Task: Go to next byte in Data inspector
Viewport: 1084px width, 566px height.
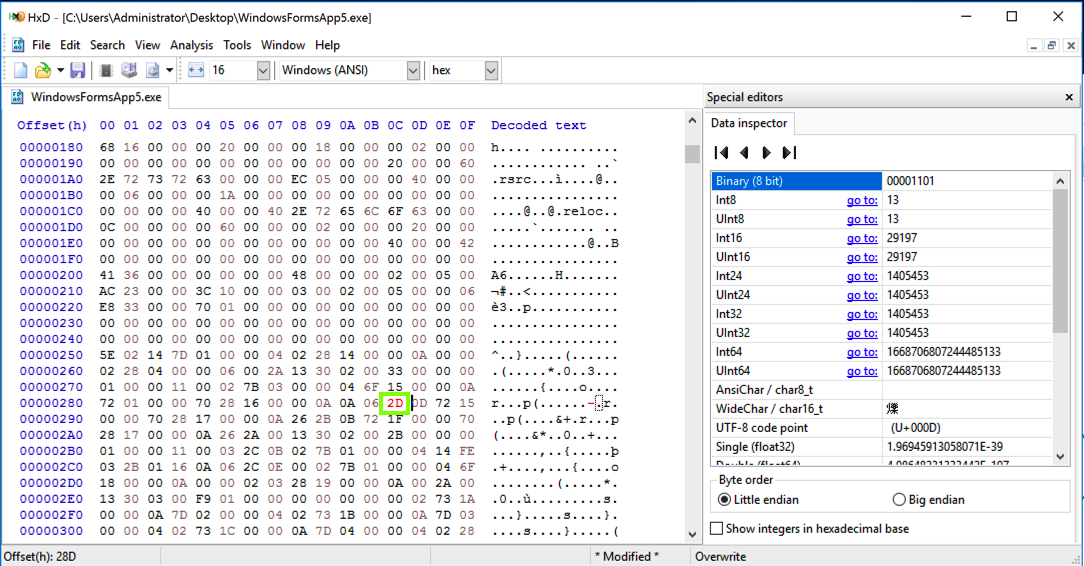Action: [x=766, y=153]
